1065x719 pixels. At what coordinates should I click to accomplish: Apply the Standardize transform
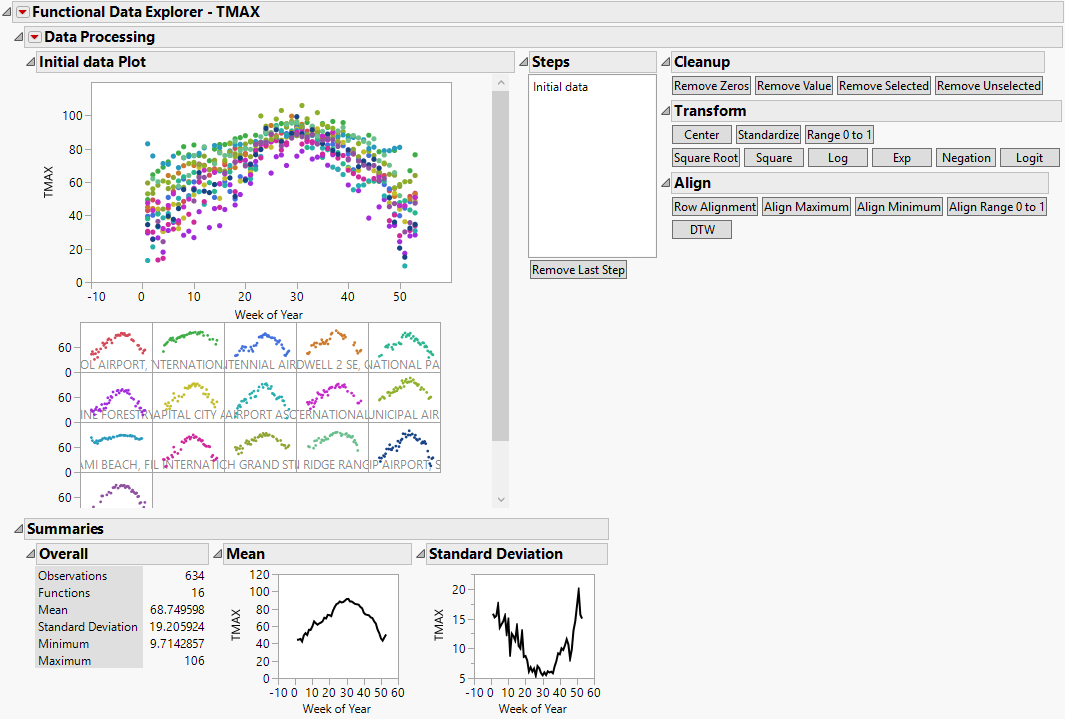[x=768, y=135]
